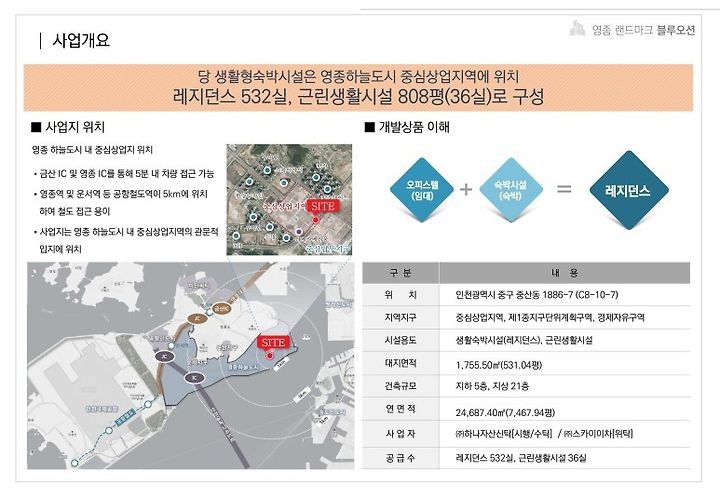720x498 pixels.
Task: Click the 대지면적 row label
Action: point(400,363)
